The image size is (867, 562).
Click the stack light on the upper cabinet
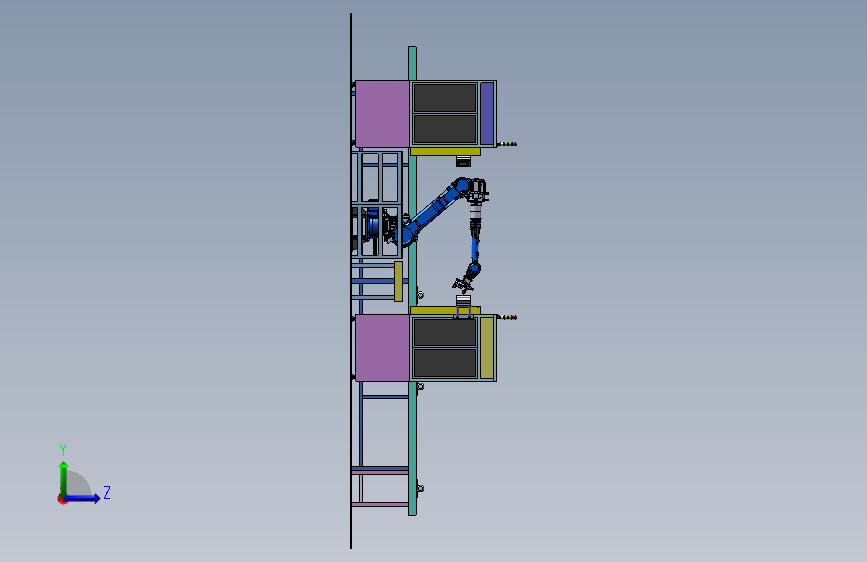click(x=507, y=144)
